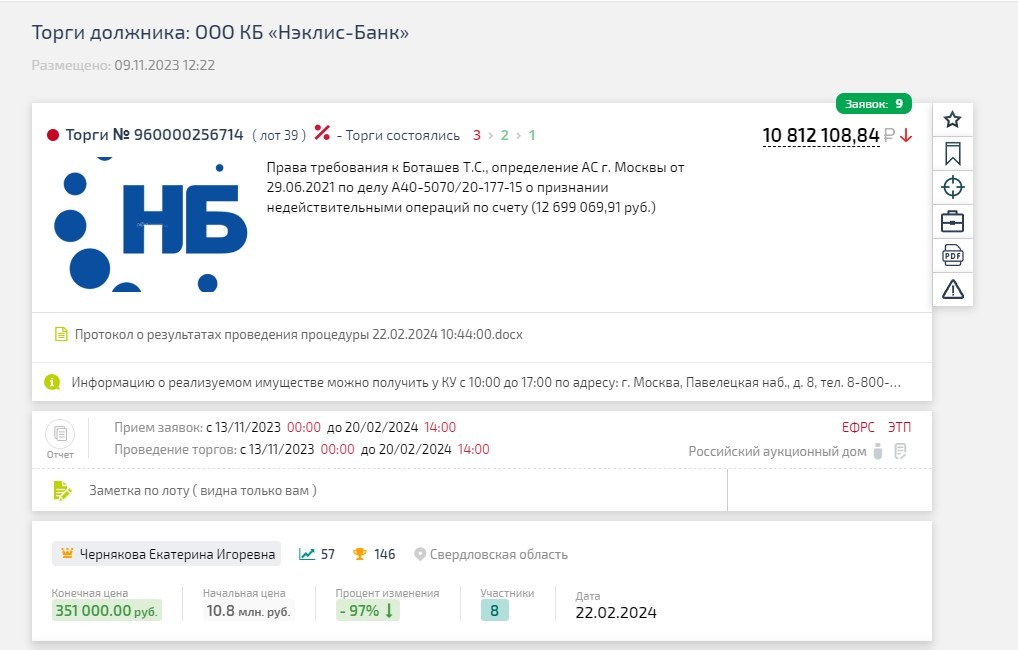Screen dimensions: 1018x650
Task: Add a note in Заметка по лоту field
Action: tap(380, 490)
